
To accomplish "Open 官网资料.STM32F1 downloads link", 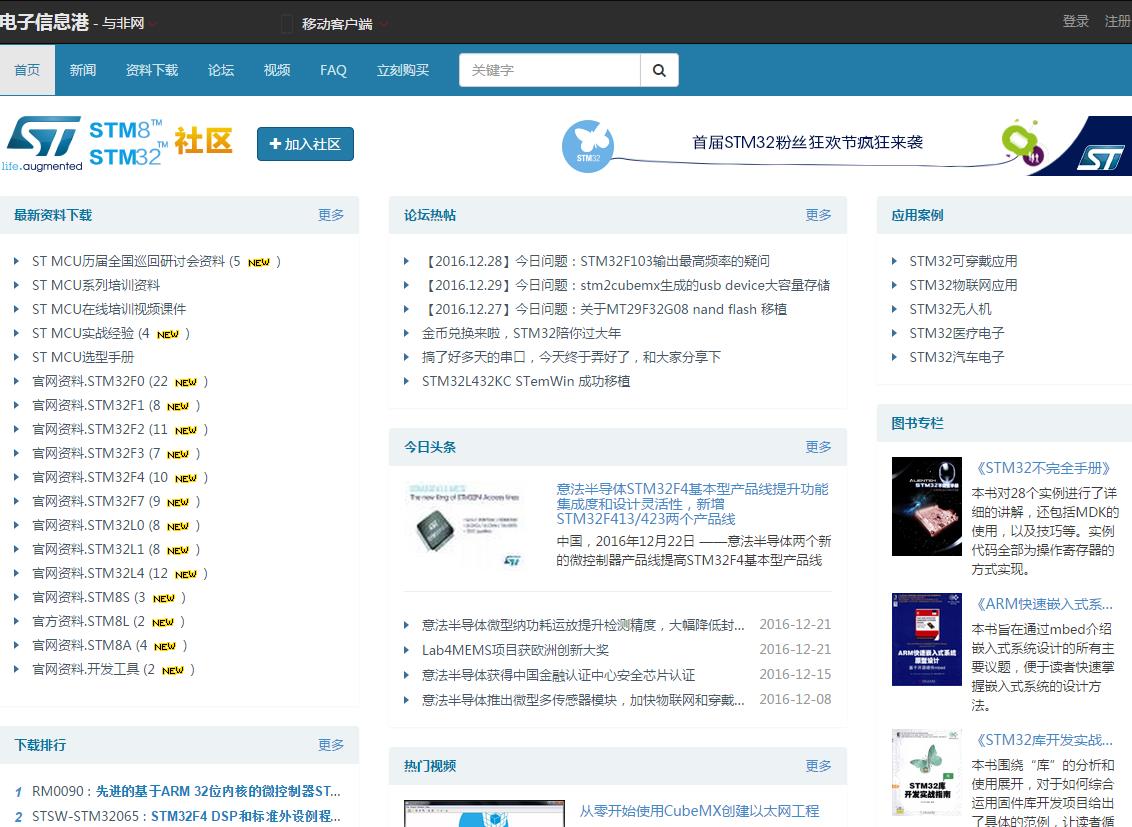I will (88, 405).
